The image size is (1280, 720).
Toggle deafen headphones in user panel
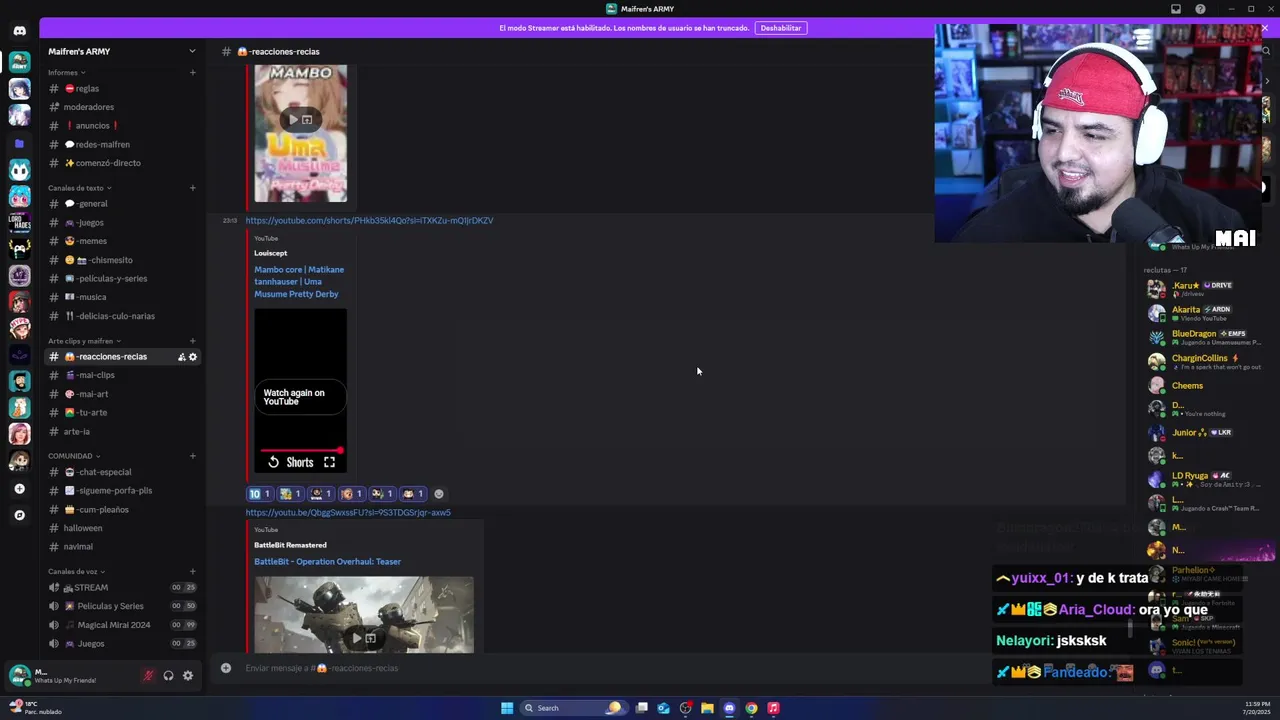pos(168,676)
